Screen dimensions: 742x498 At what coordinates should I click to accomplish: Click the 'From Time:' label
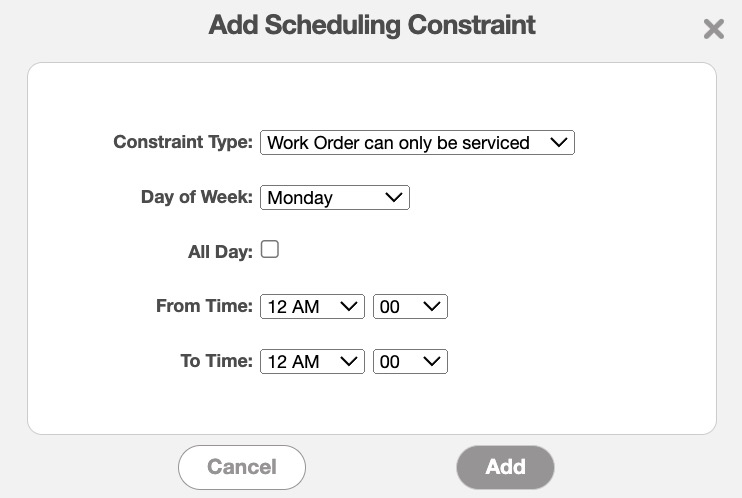(x=204, y=306)
